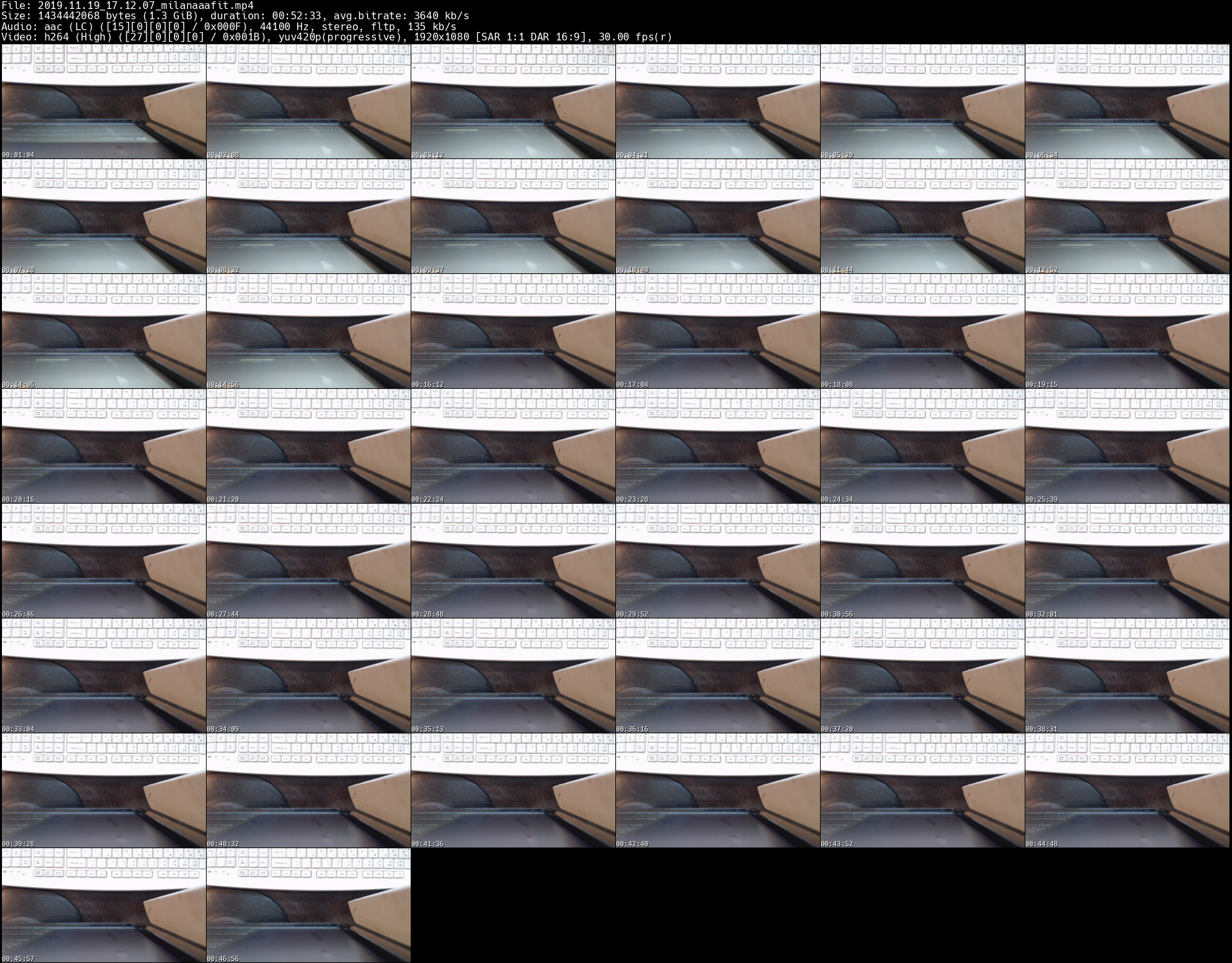
Task: Pick the thumbnail stamped 00:11:44
Action: click(x=922, y=216)
